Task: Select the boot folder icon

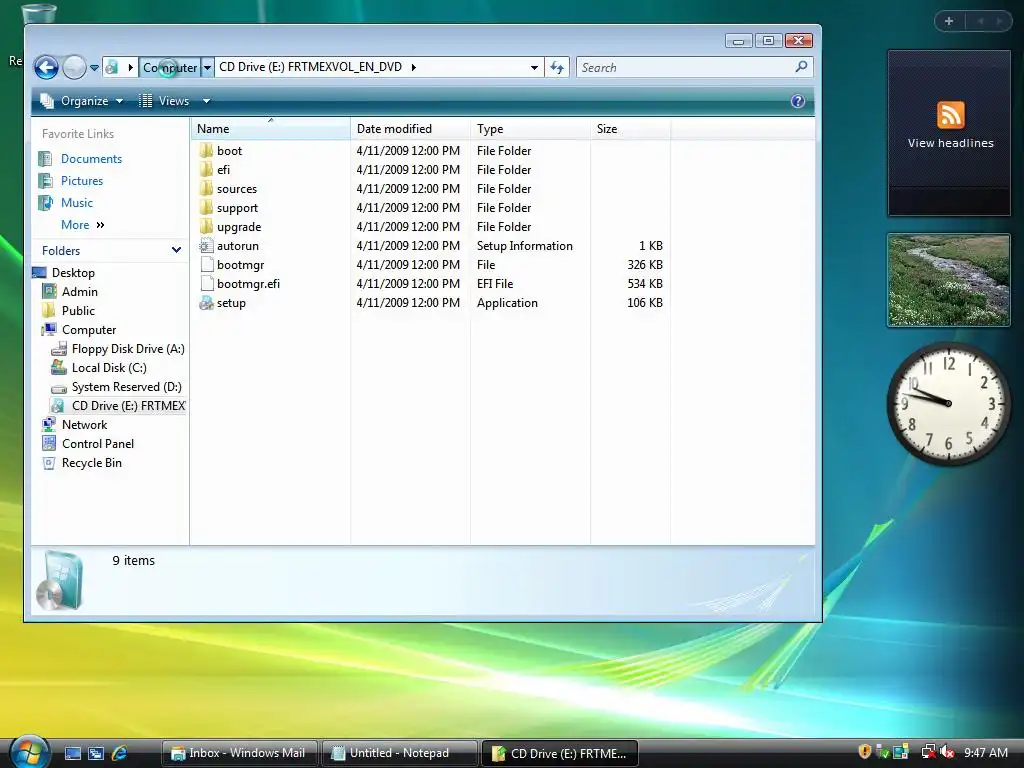Action: coord(206,150)
